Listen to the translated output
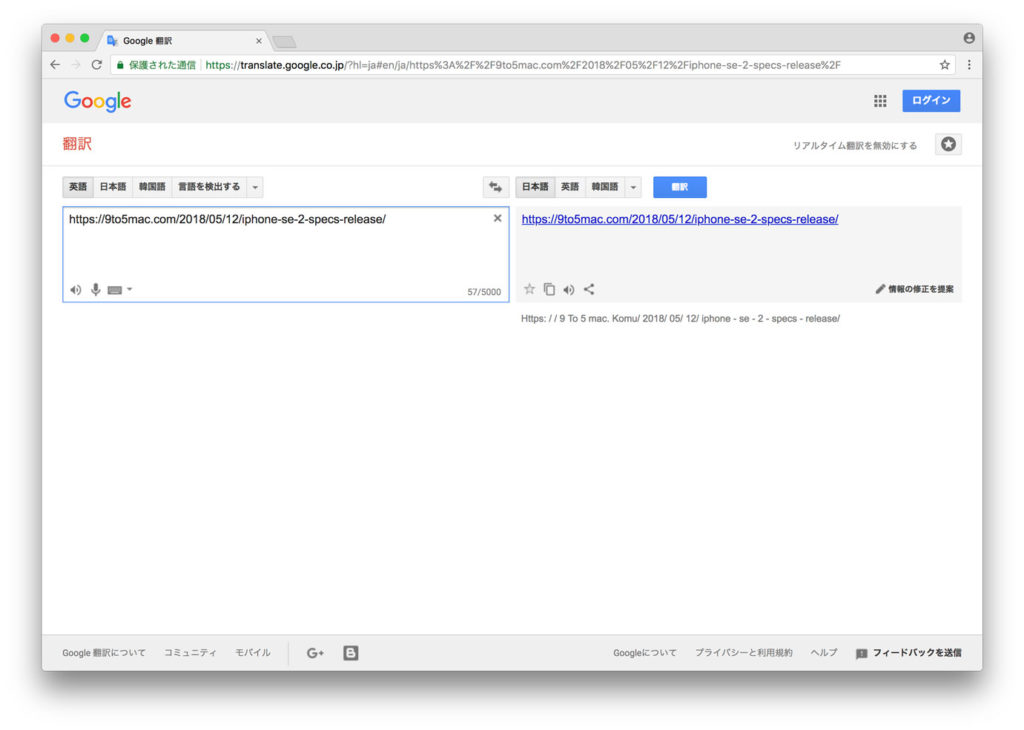Screen dimensions: 1024x730 click(569, 289)
